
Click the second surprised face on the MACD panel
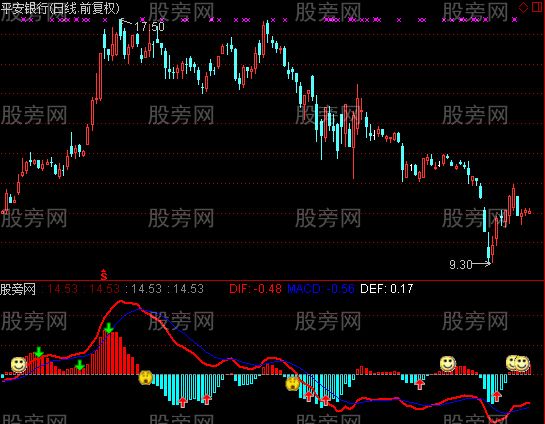pos(293,384)
